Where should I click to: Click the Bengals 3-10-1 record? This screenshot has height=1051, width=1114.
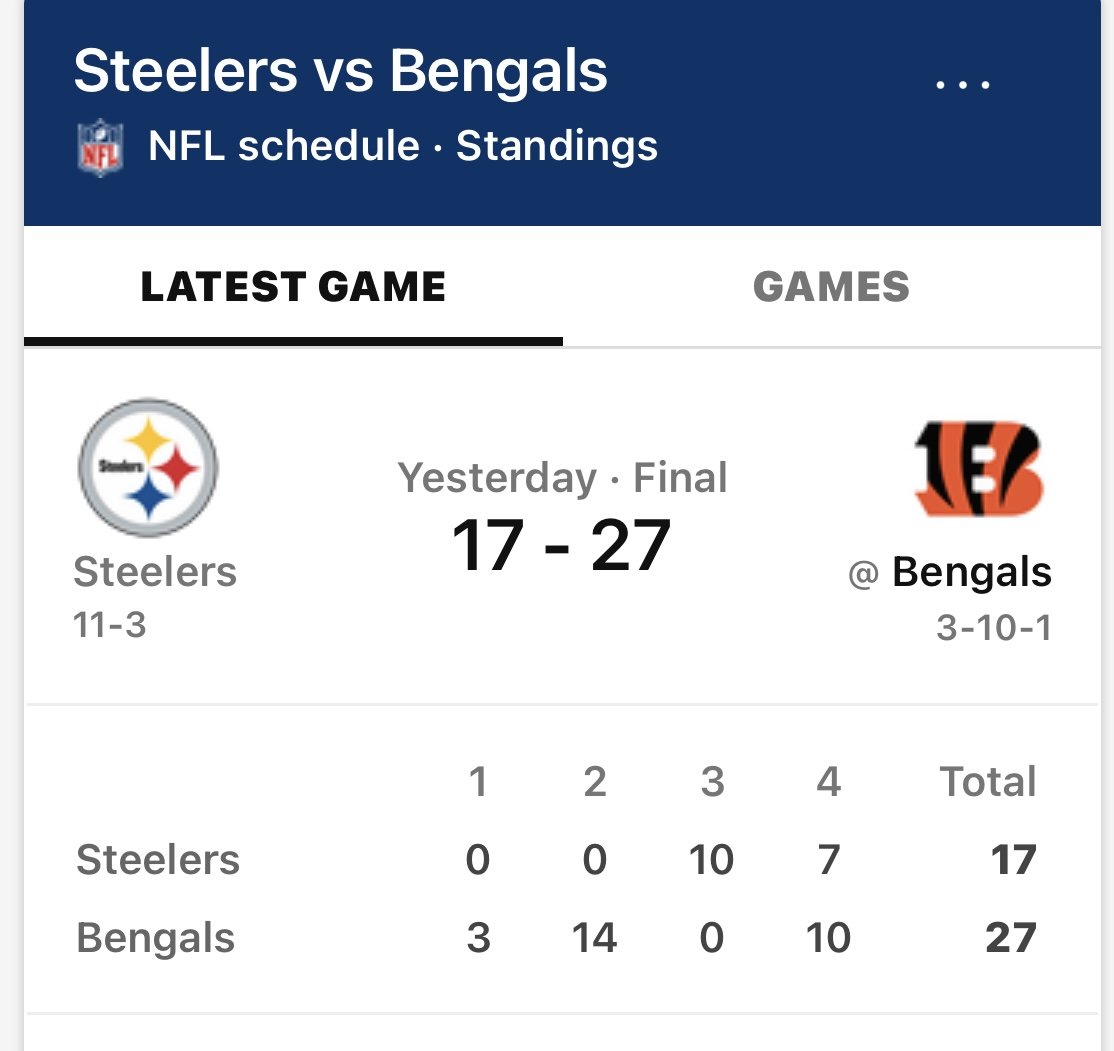point(993,627)
